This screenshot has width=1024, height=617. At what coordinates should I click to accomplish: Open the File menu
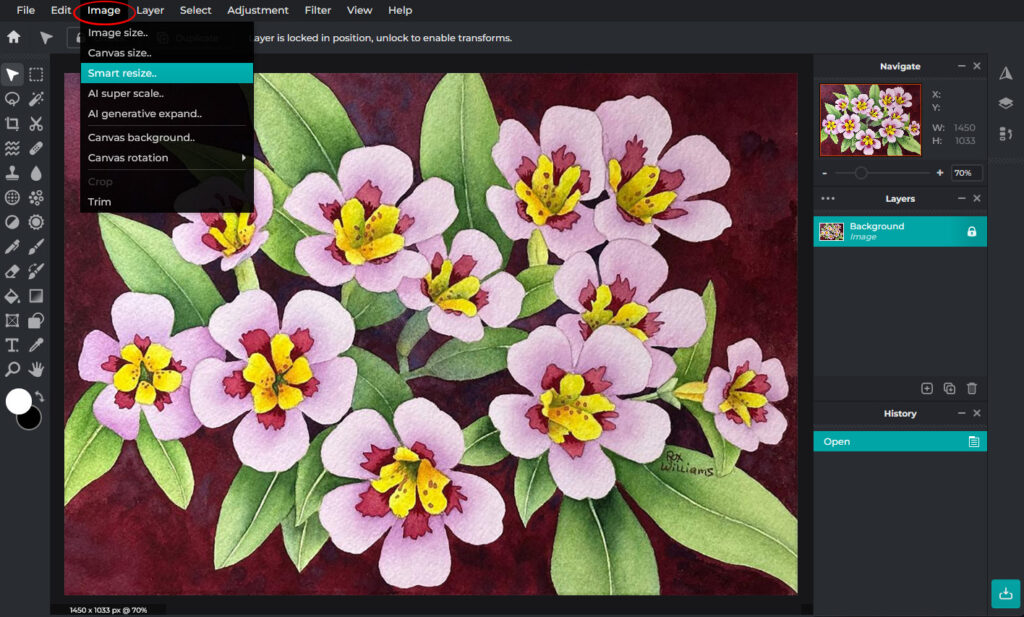(x=25, y=10)
